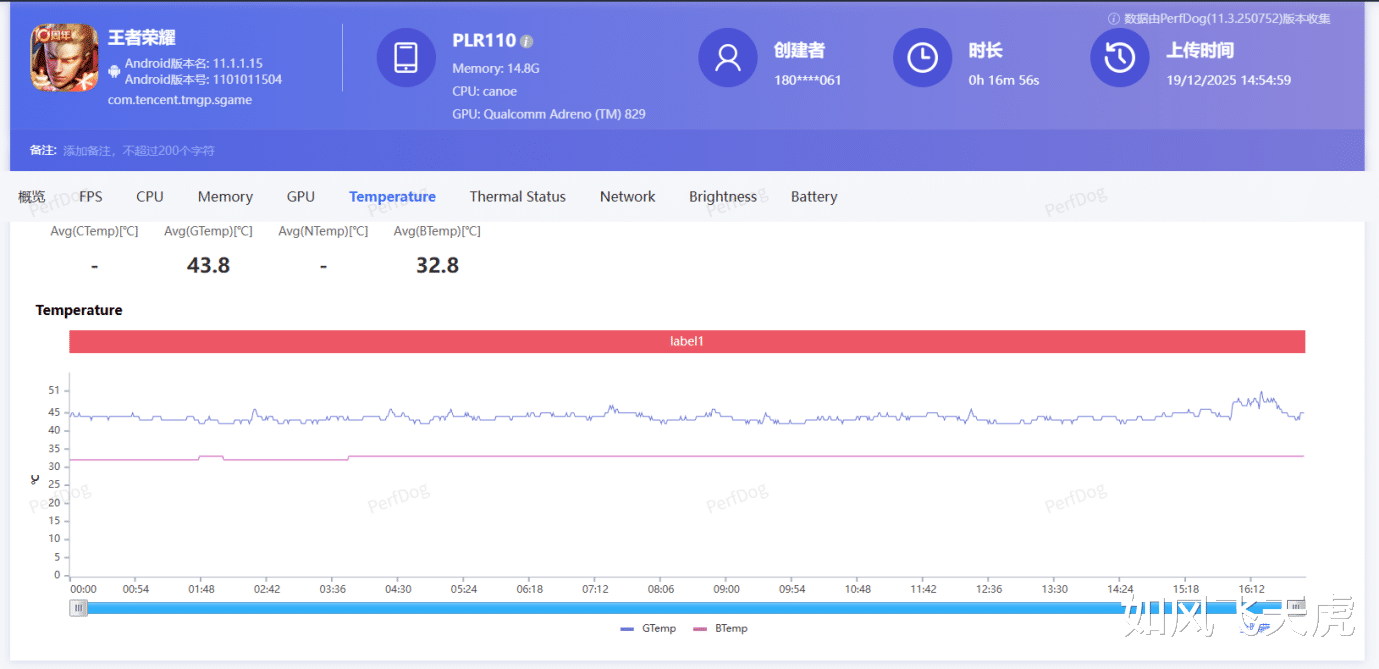This screenshot has height=669, width=1379.
Task: Click the duration clock icon
Action: coord(922,57)
